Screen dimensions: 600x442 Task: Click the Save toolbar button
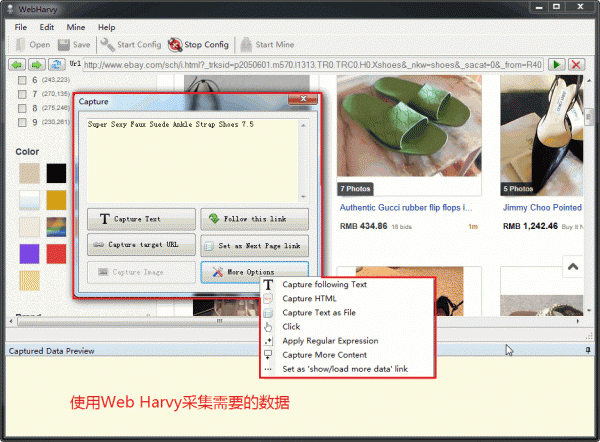[x=74, y=45]
